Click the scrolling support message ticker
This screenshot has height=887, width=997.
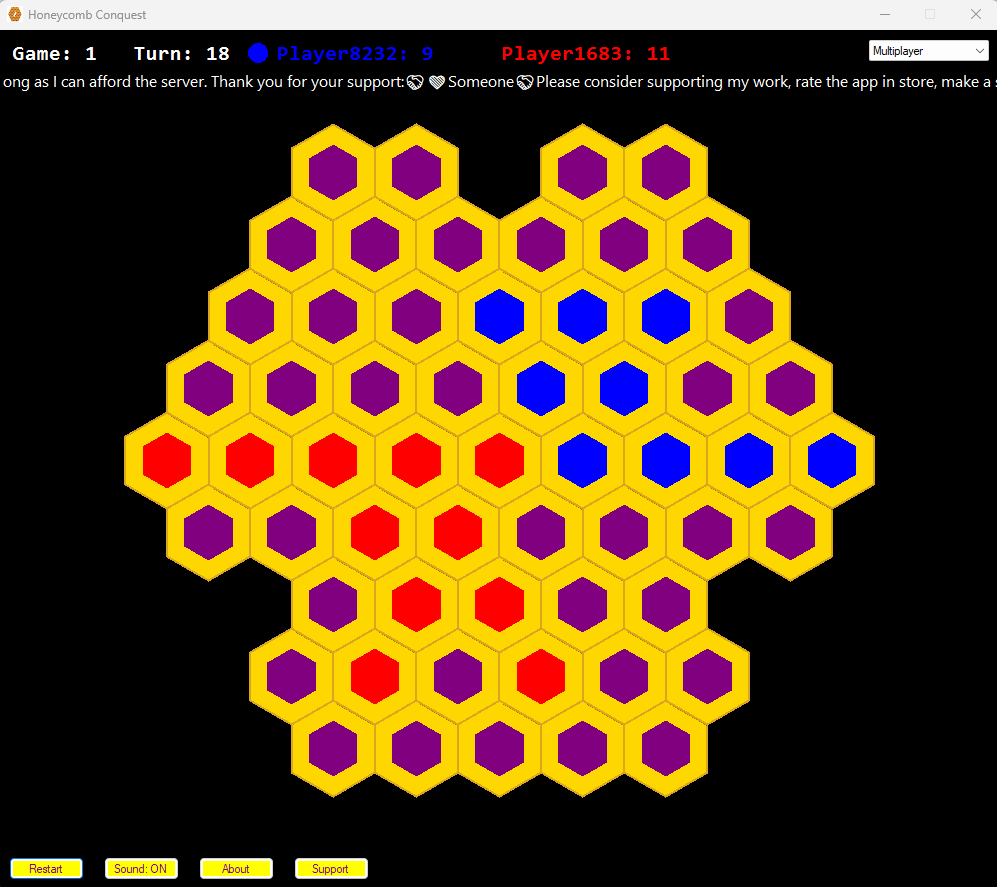(498, 82)
